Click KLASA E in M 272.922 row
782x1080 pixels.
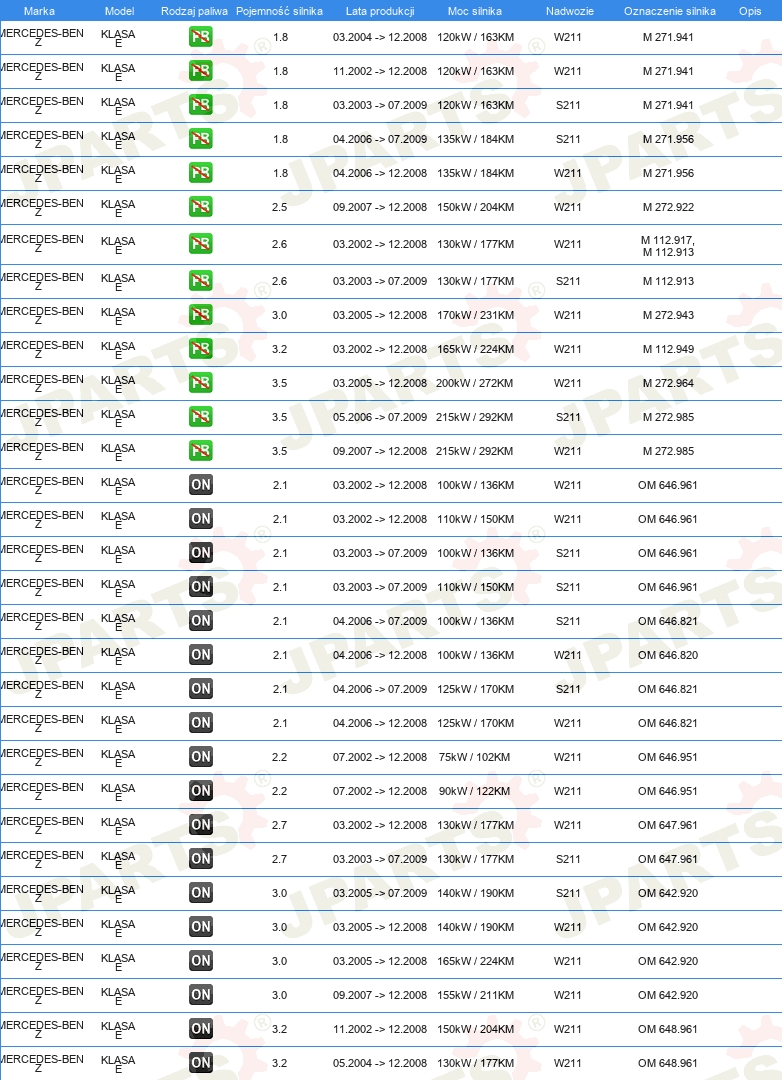tap(118, 208)
